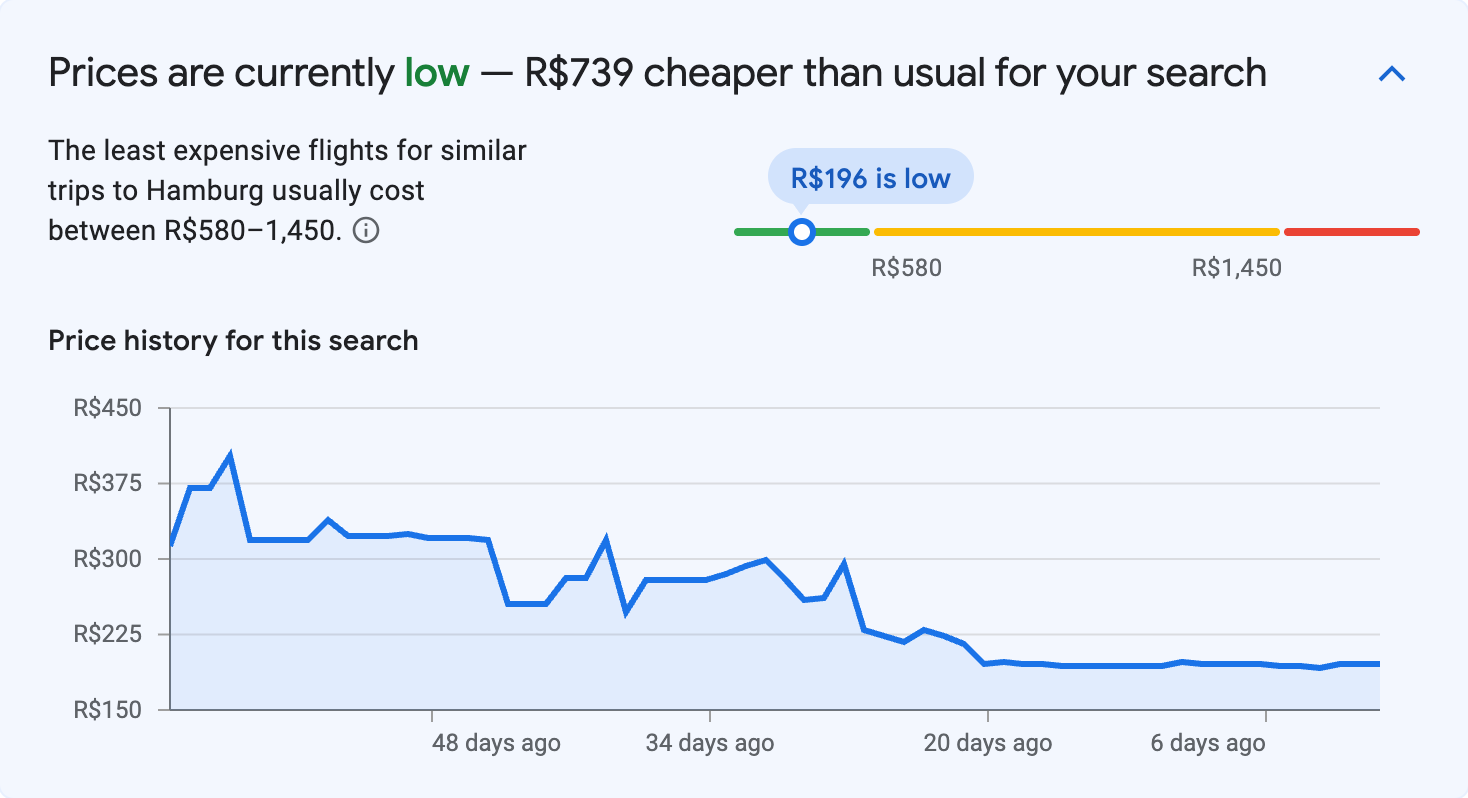Click the peak point on the price history line
Screen dimensions: 1468x798
[x=230, y=452]
